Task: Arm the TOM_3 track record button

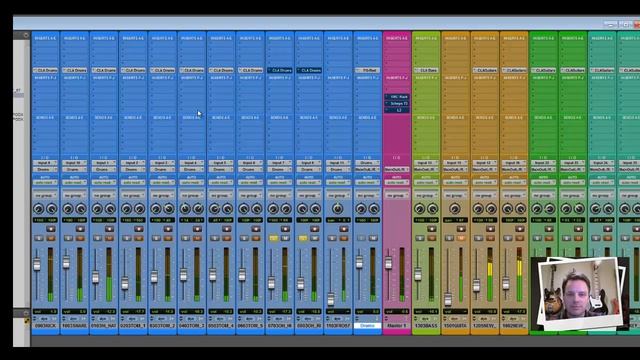Action: point(198,229)
